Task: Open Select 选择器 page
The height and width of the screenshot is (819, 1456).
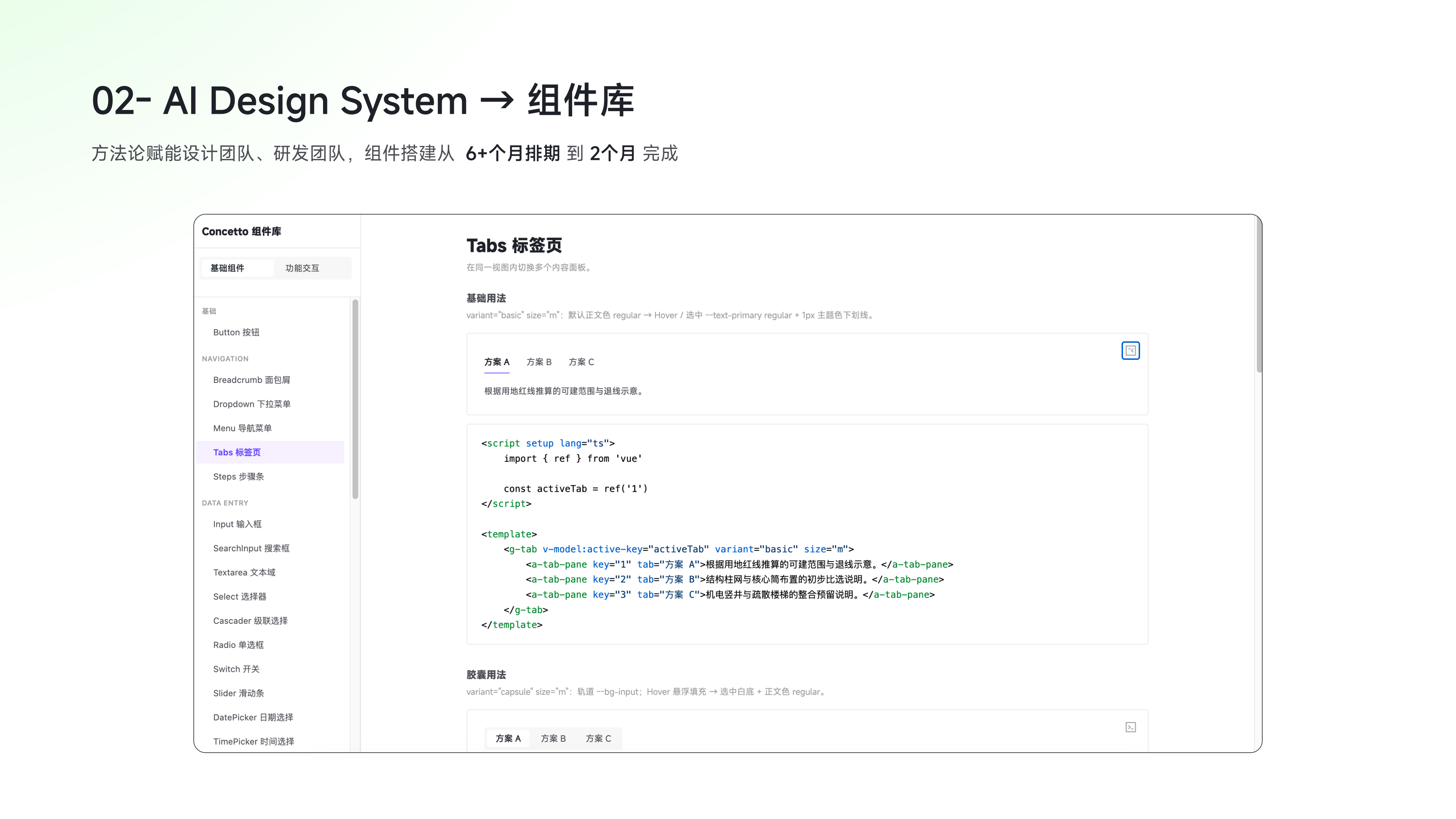Action: coord(270,596)
